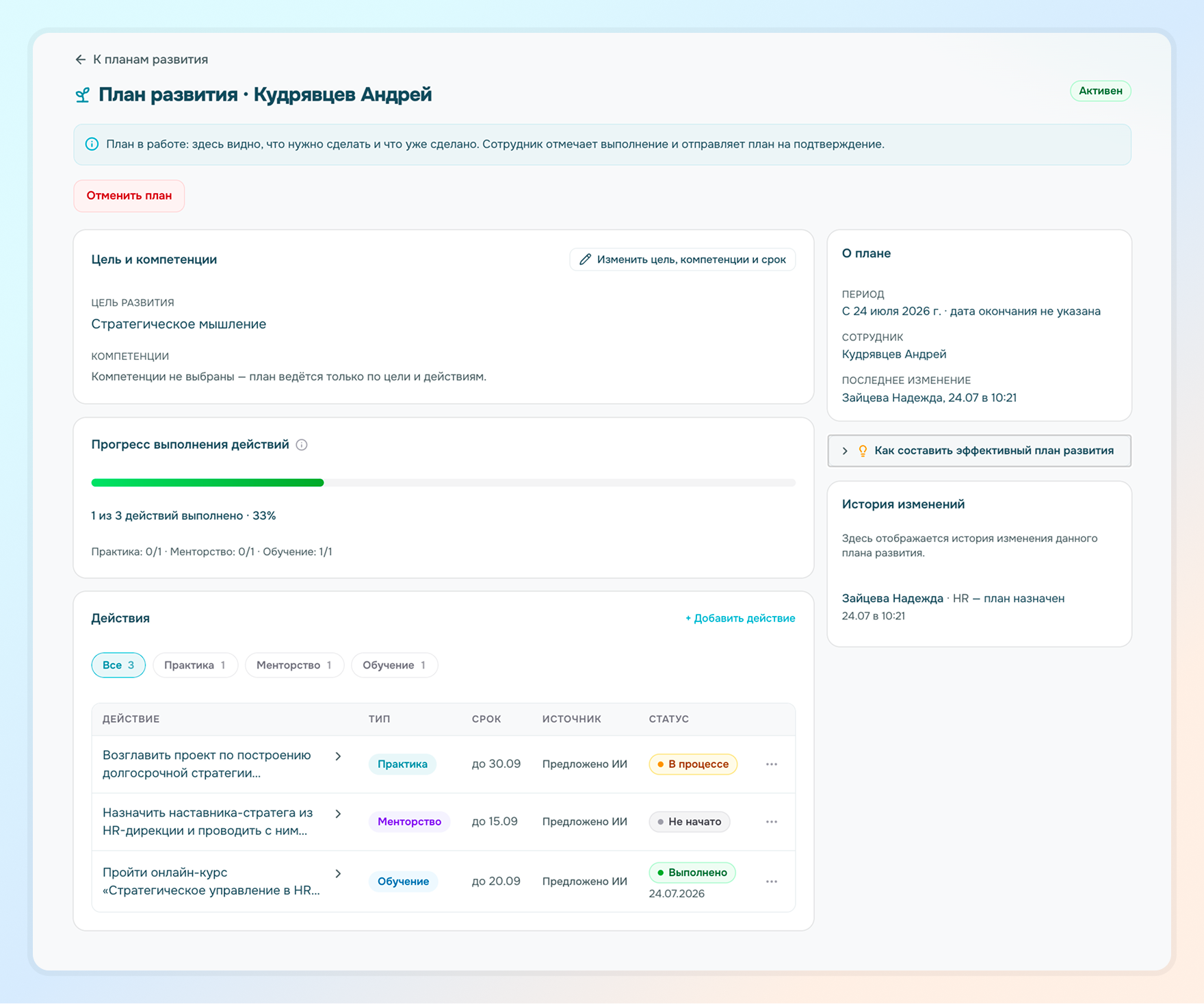The height and width of the screenshot is (1004, 1204).
Task: Click the 'СТАТУС' column header
Action: tap(668, 719)
